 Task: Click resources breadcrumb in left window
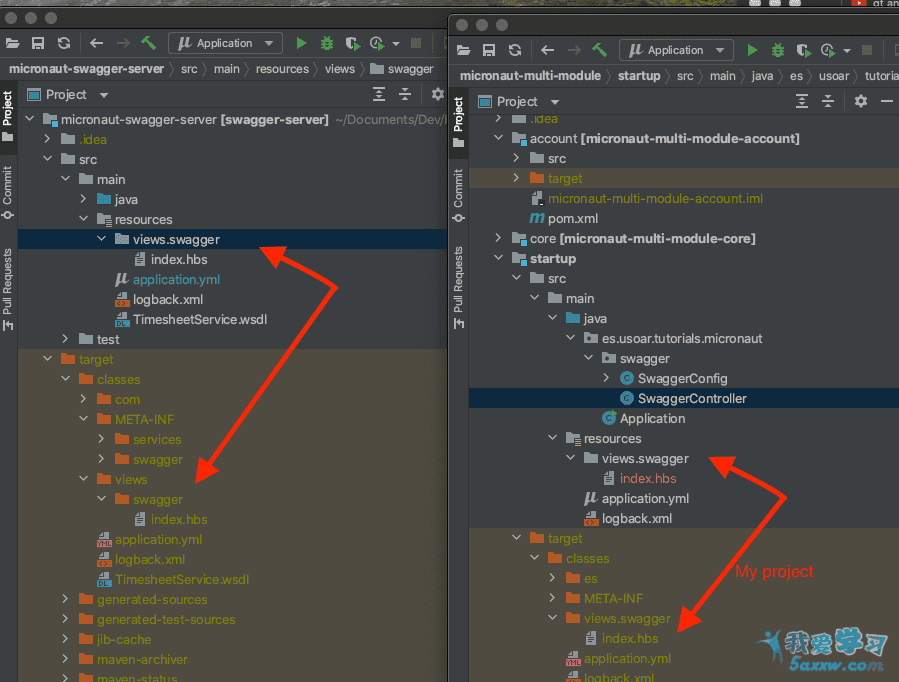282,69
